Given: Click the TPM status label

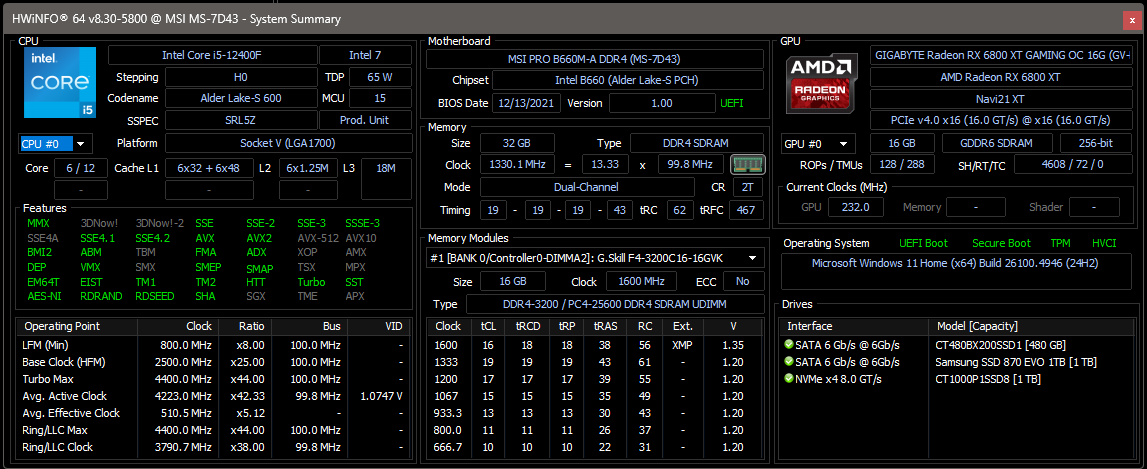Looking at the screenshot, I should click(x=1061, y=243).
